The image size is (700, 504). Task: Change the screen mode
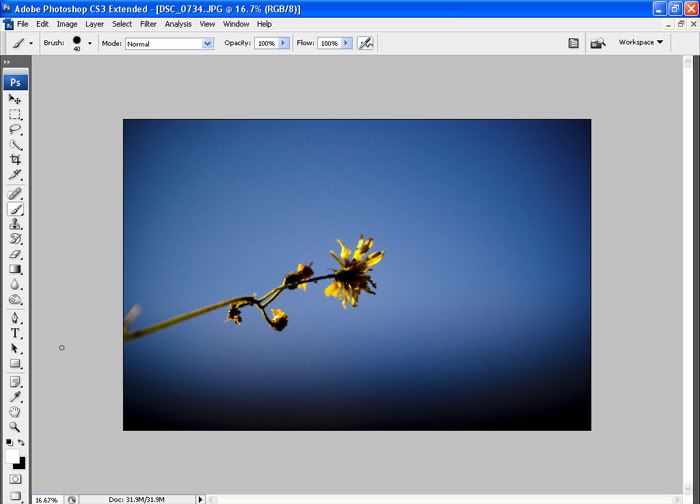click(x=15, y=496)
